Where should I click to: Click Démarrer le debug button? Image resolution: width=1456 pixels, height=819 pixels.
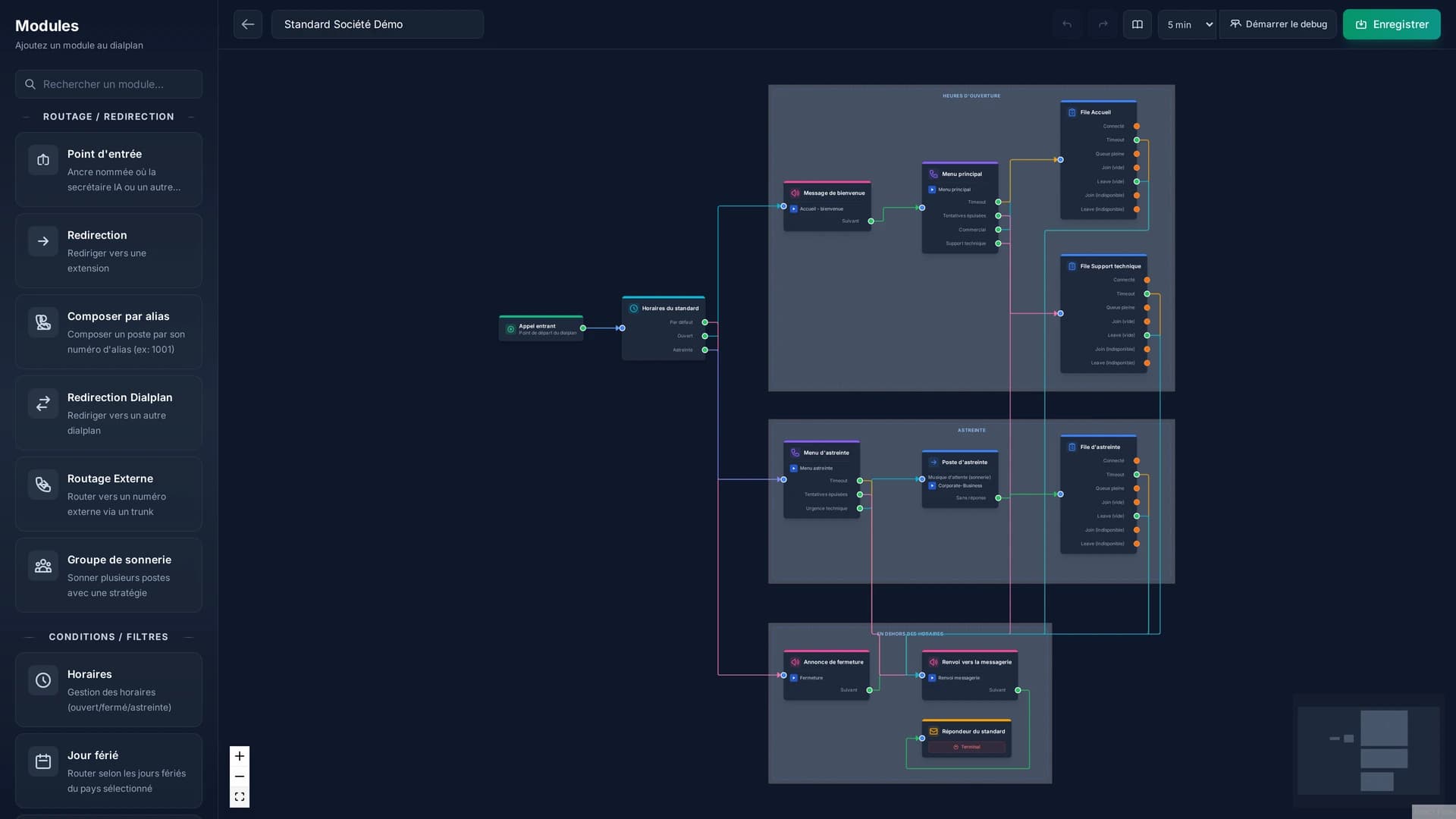pos(1278,24)
